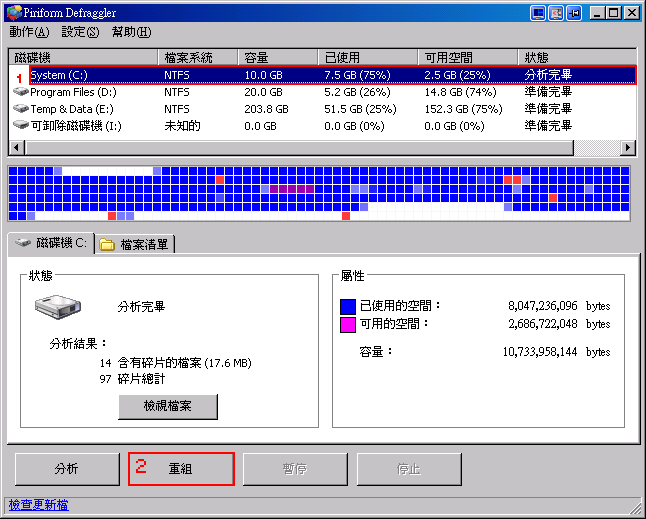The height and width of the screenshot is (519, 646).
Task: Click the pin window icon in title bar
Action: coord(574,13)
